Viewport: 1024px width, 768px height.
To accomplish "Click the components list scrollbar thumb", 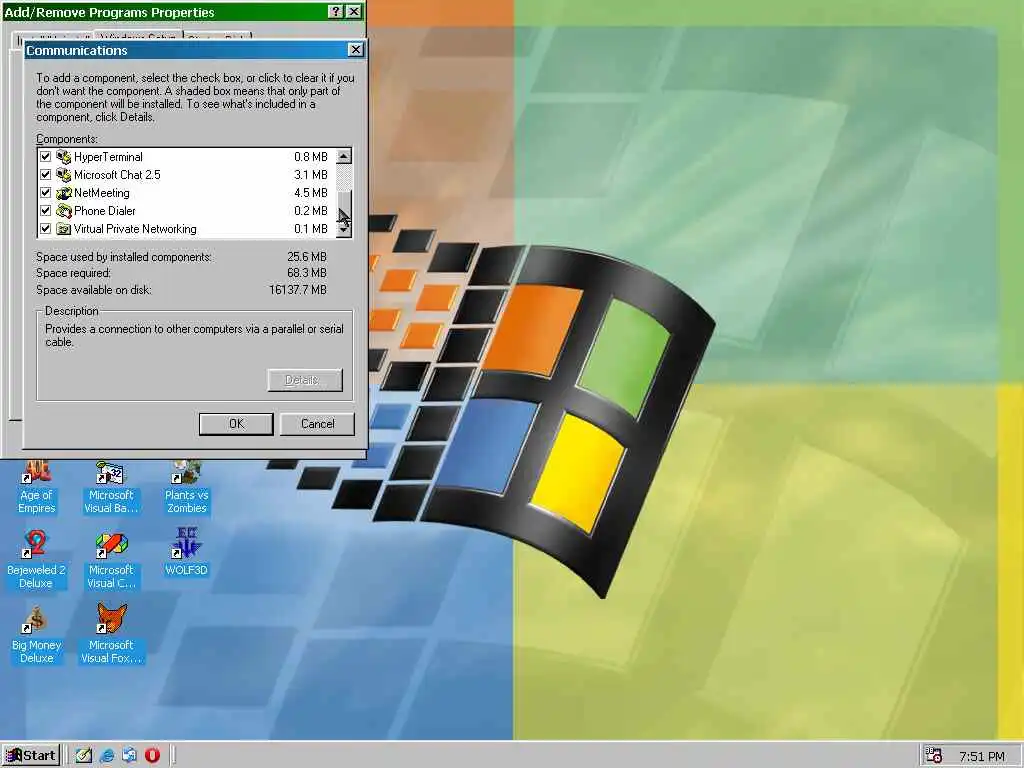I will tap(344, 206).
